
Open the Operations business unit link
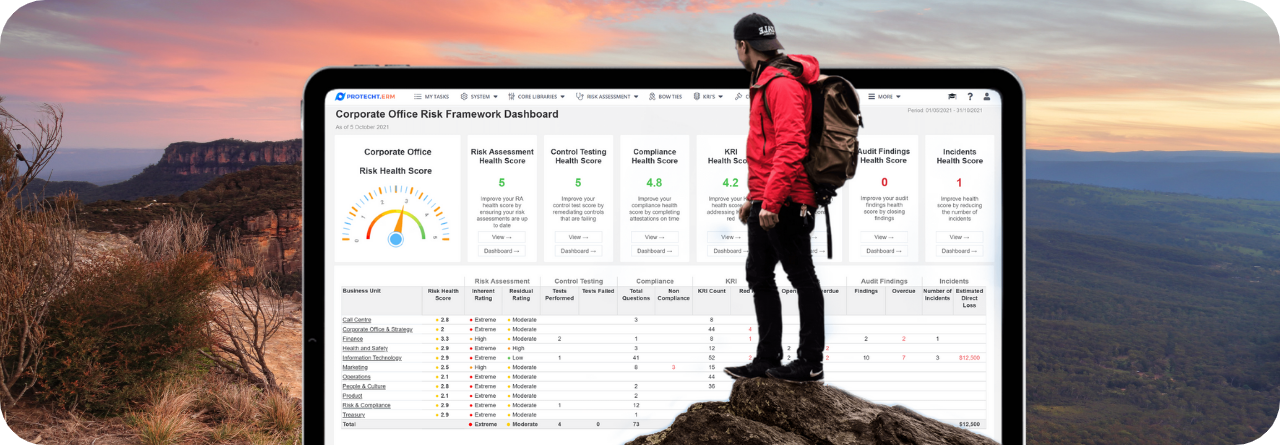pos(356,376)
